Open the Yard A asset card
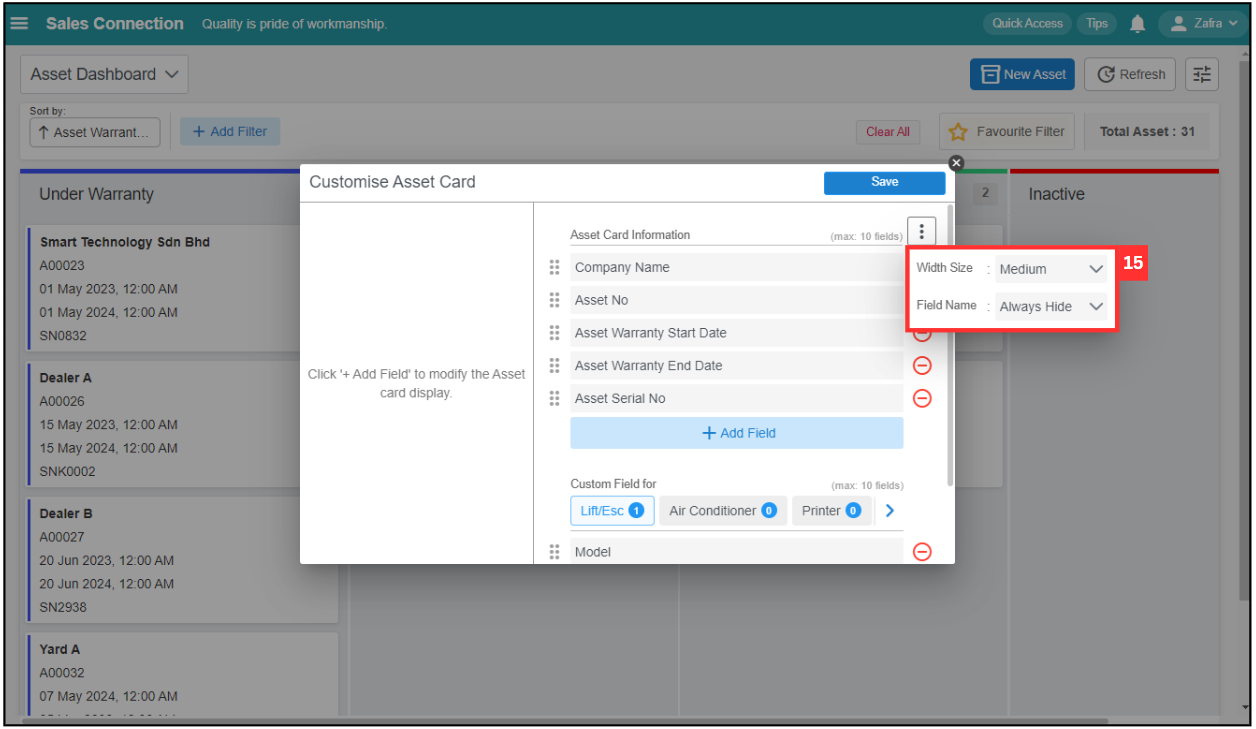The width and height of the screenshot is (1256, 729). coord(183,675)
